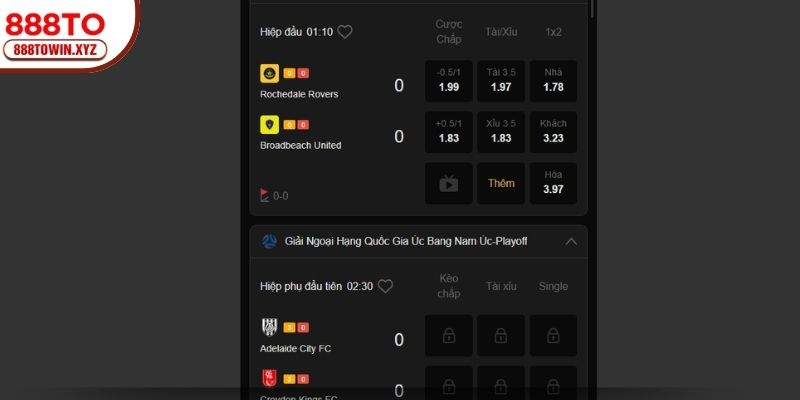Click locked handicap cell for Adelaide City
800x400 pixels.
click(449, 335)
